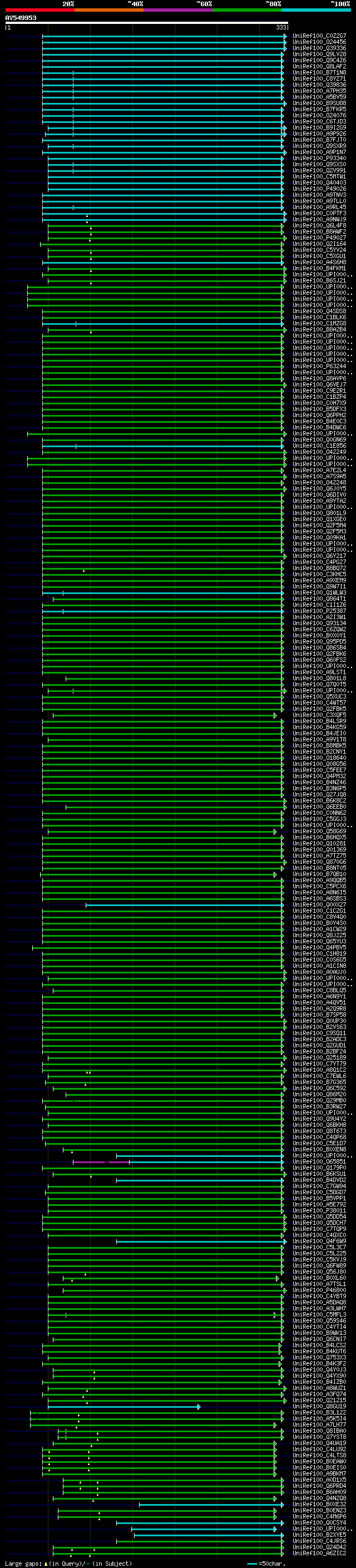Click the purple ~60% identity color band
This screenshot has width=356, height=1568.
[x=177, y=10]
